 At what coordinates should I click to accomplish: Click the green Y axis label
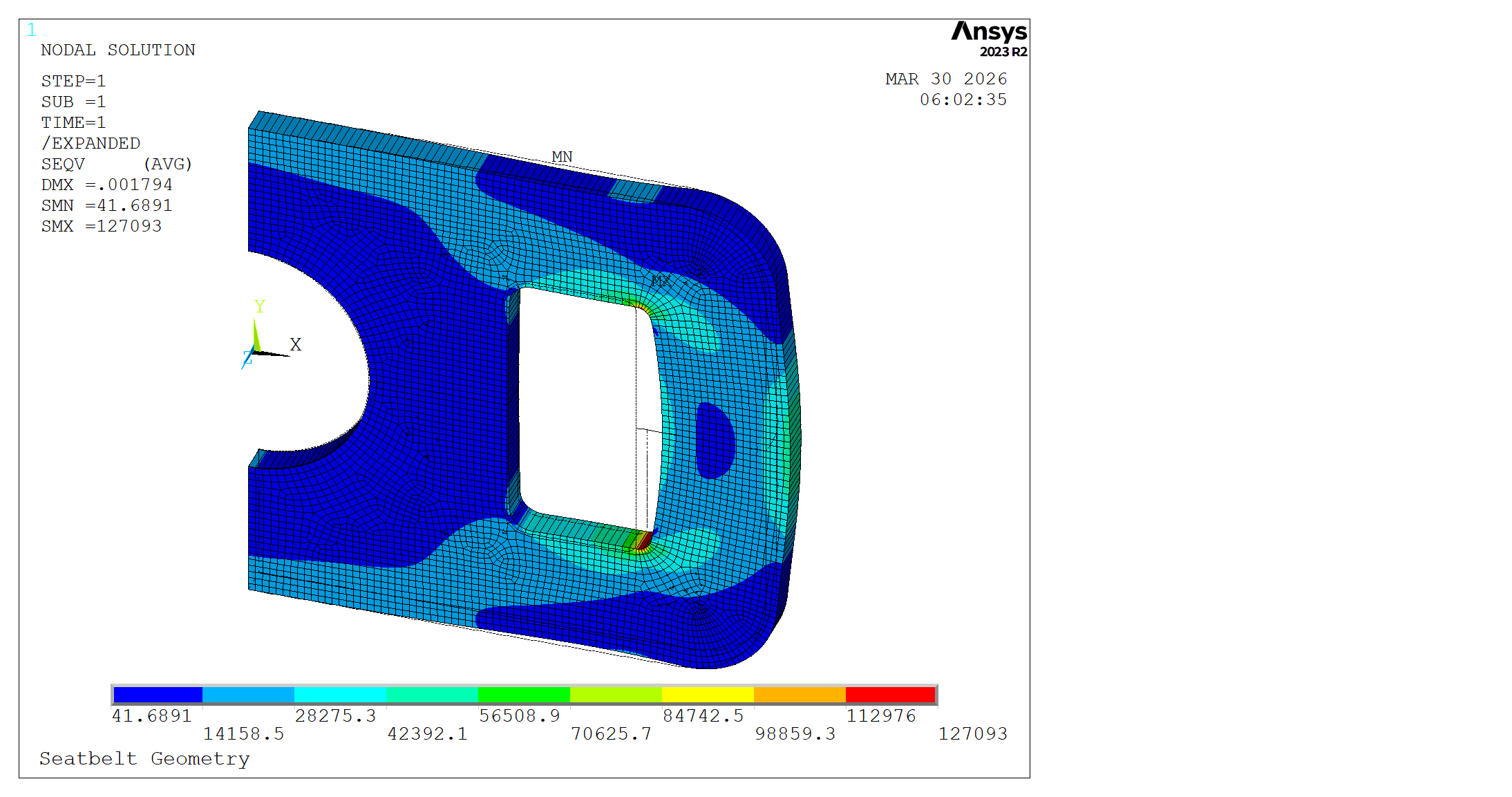tap(260, 306)
